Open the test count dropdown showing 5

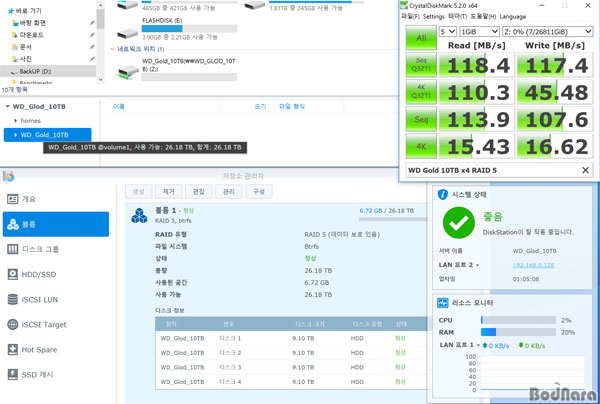(447, 31)
